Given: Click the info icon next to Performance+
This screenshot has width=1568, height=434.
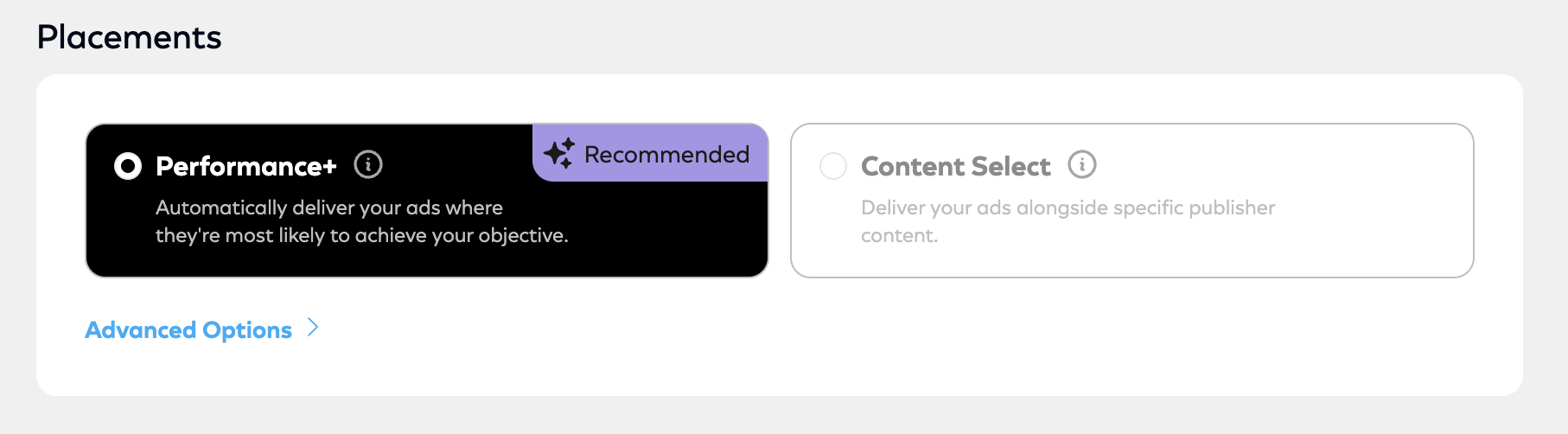Looking at the screenshot, I should (368, 164).
